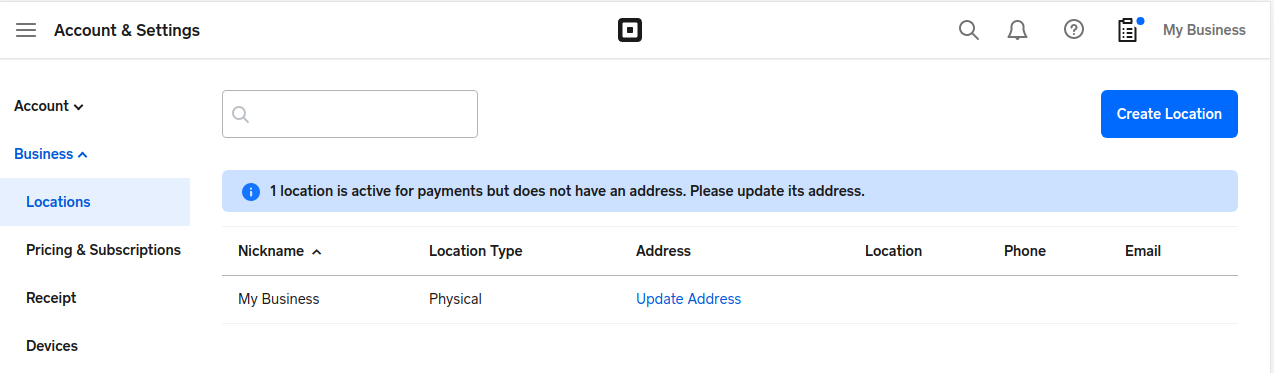
Task: Click the info icon in the blue banner
Action: coord(251,191)
